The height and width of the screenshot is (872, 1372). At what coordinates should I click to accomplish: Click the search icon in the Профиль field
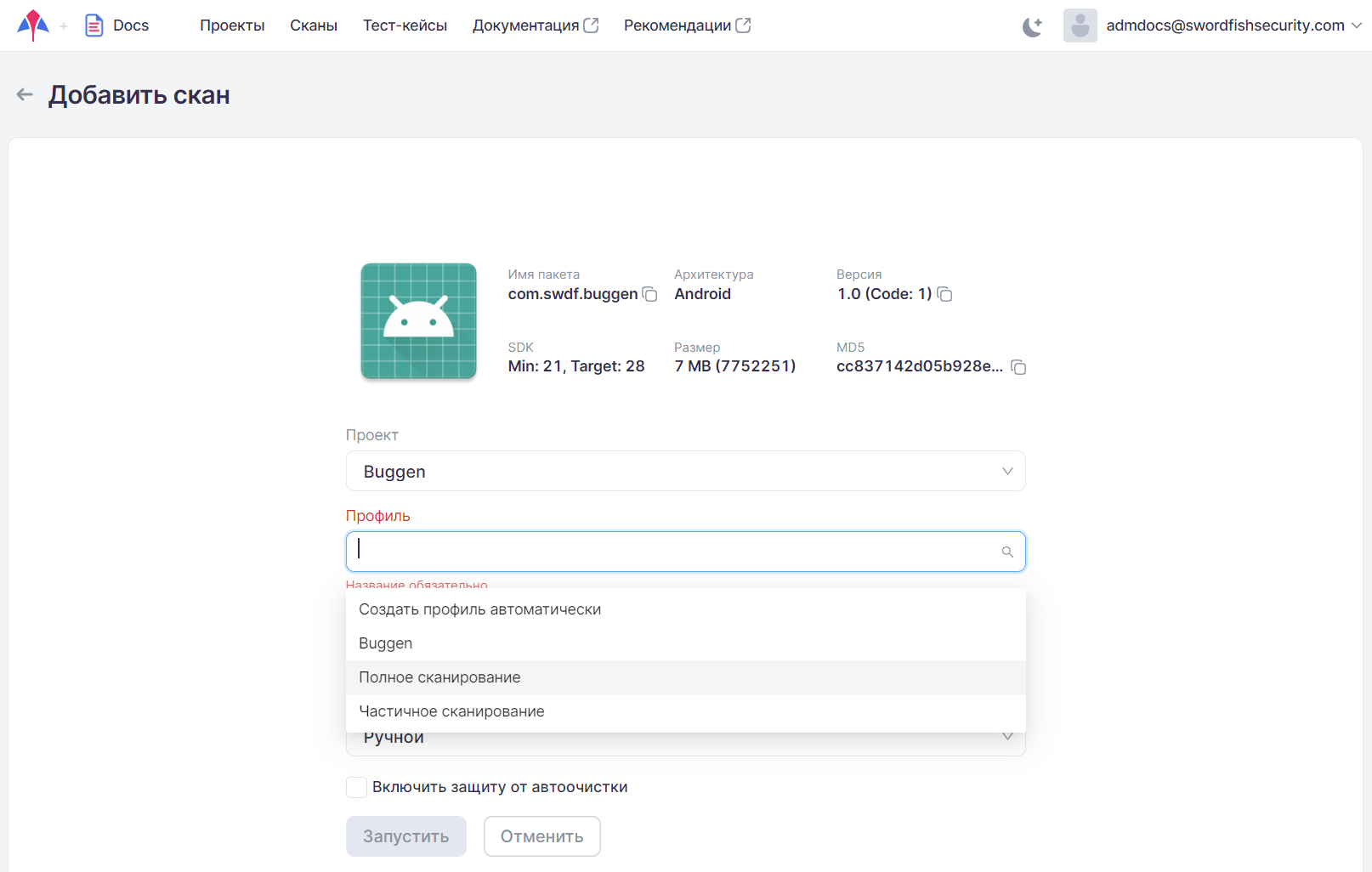1007,552
